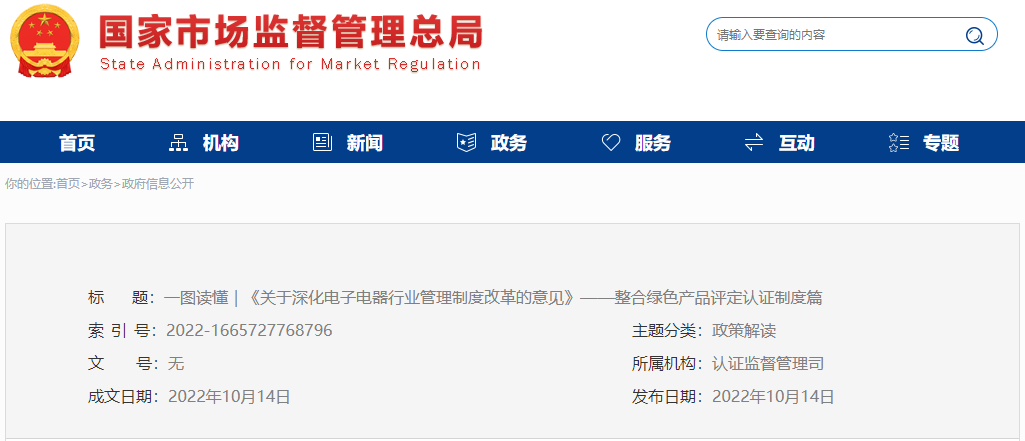
Task: Click the 服务 heart icon
Action: click(x=611, y=142)
